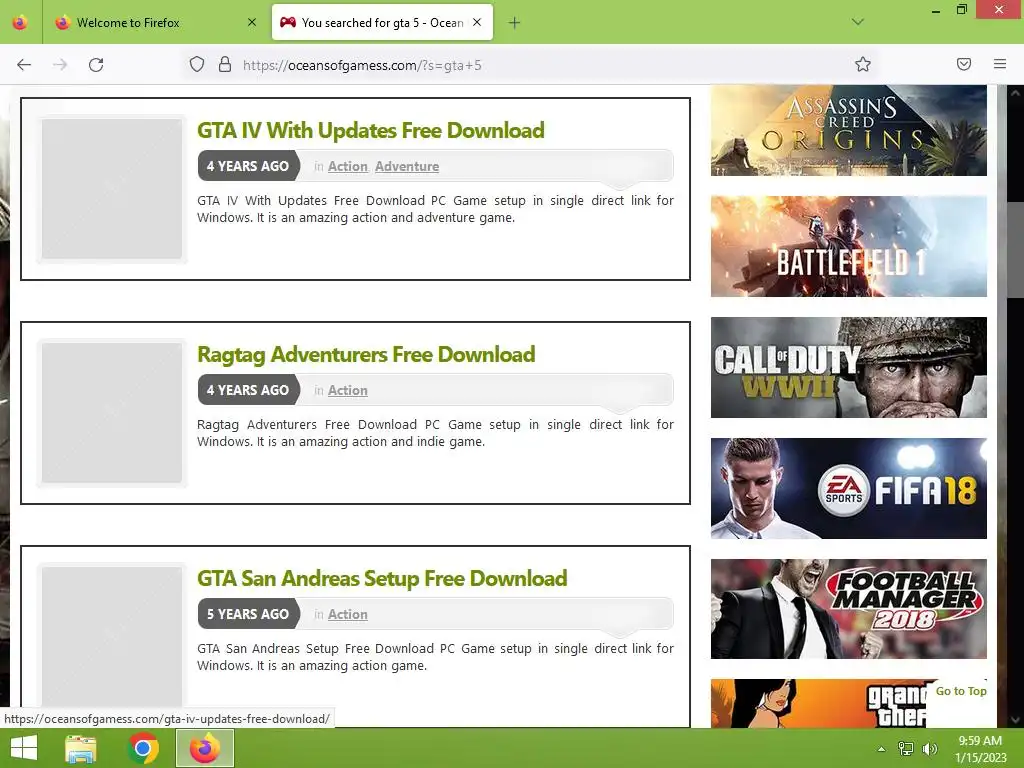1024x768 pixels.
Task: Click Action category under GTA San Andreas
Action: click(347, 615)
